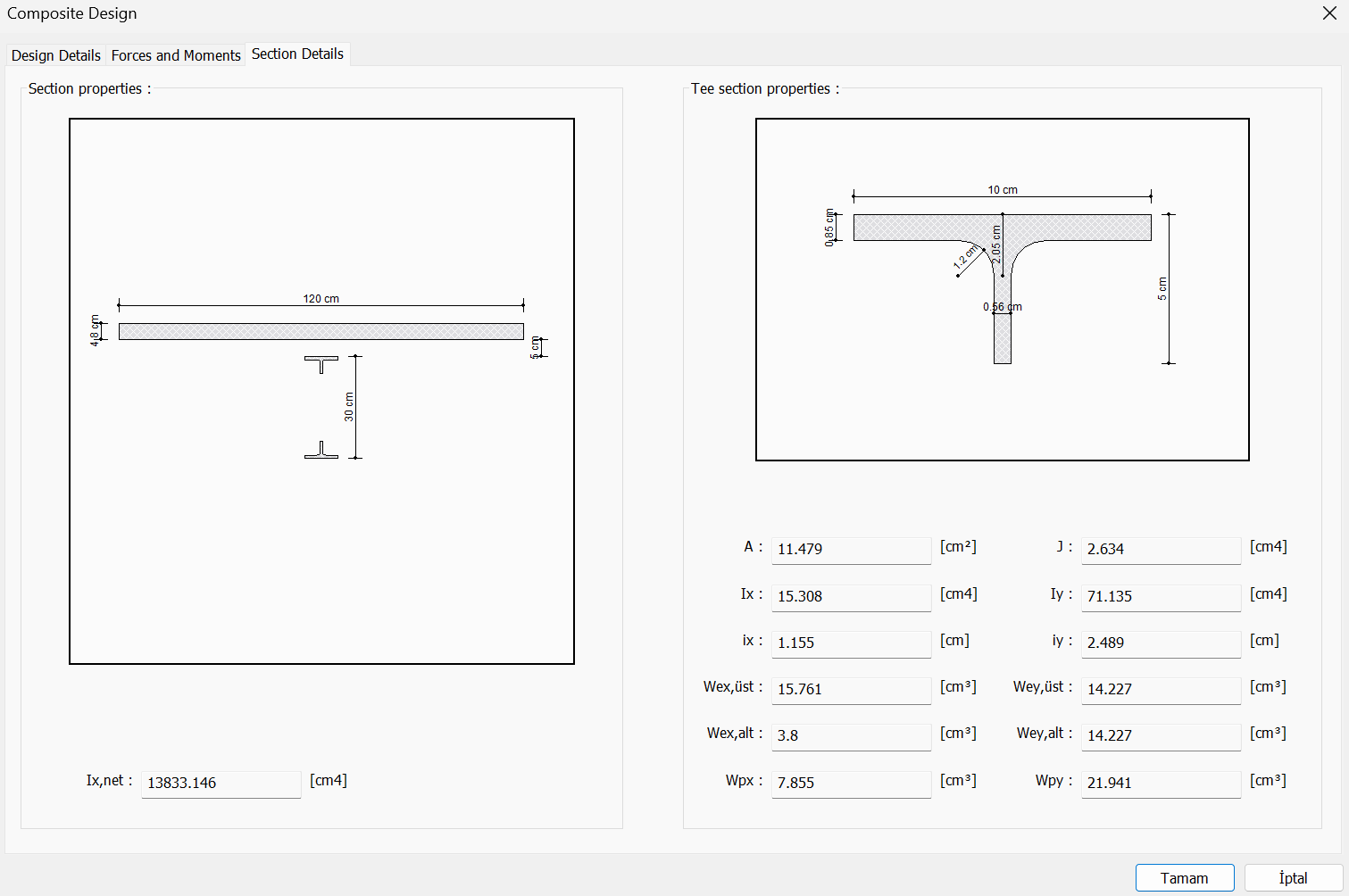
Task: Switch to the Design Details tab
Action: tap(54, 54)
